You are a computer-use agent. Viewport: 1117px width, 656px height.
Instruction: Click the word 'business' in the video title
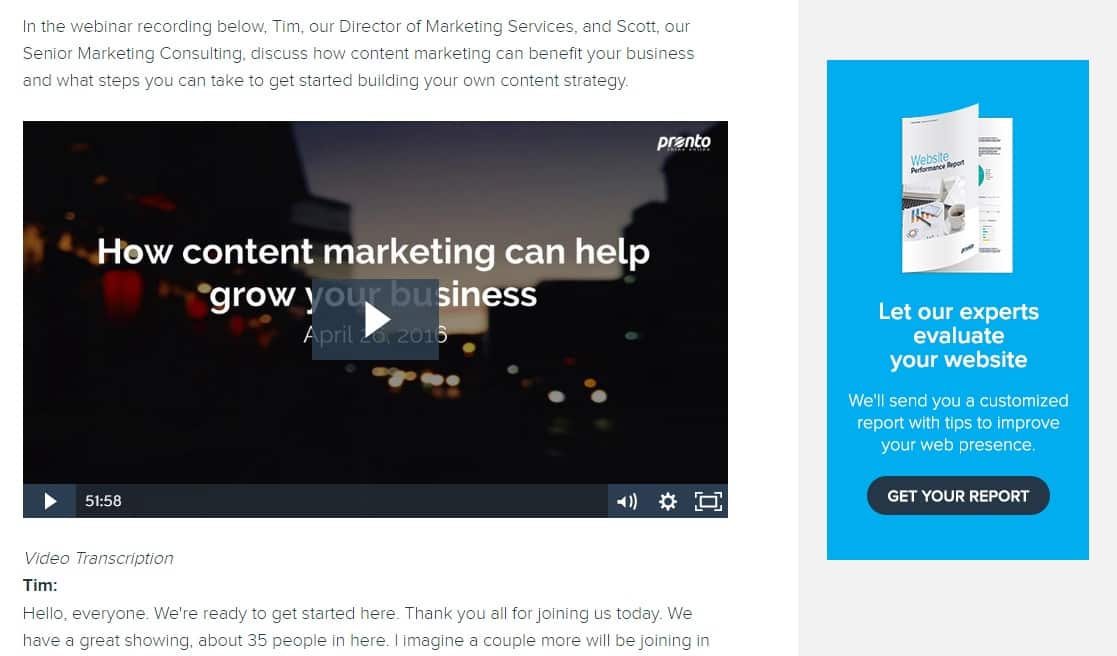463,294
